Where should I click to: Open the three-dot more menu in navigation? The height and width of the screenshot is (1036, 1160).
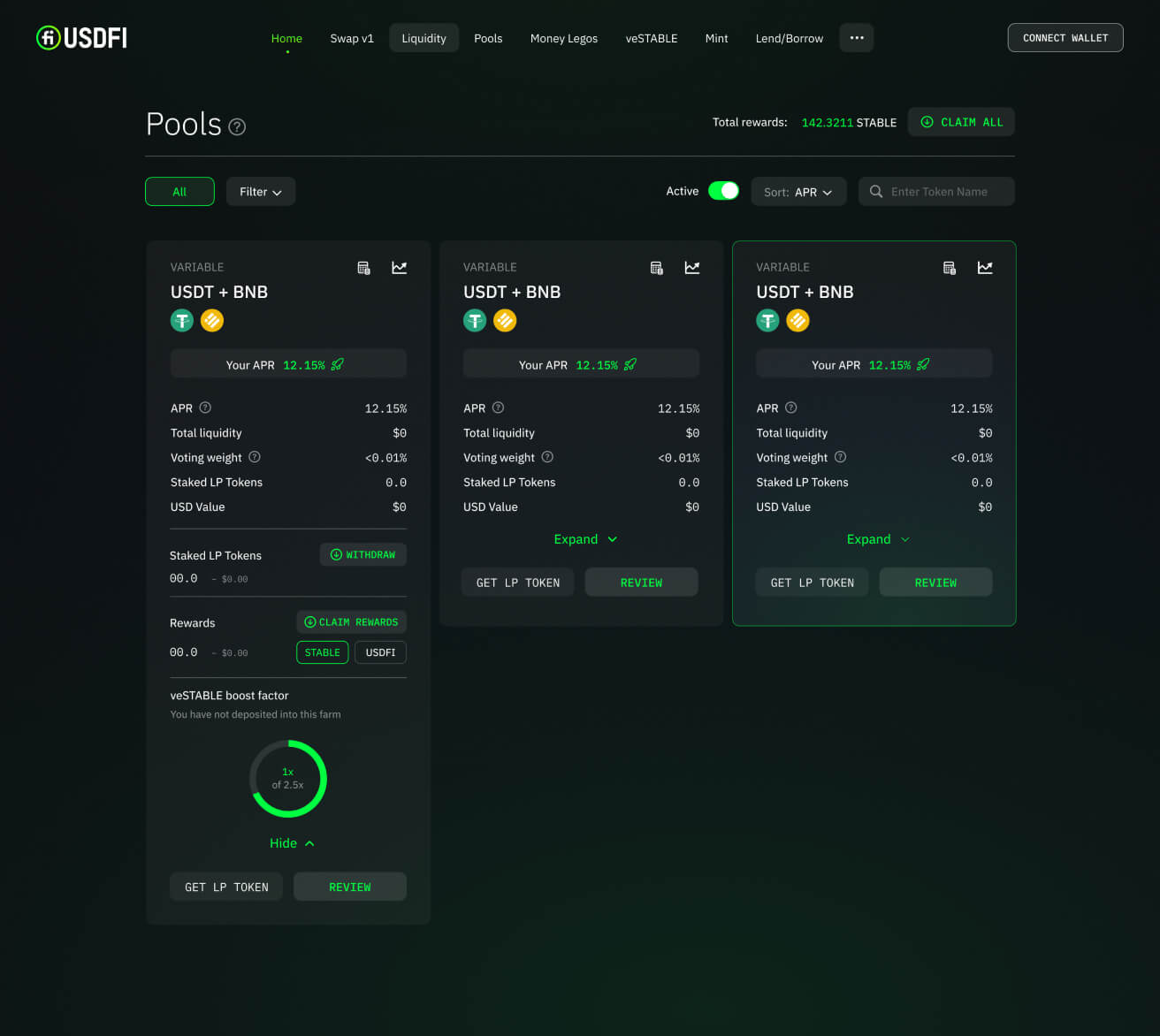tap(857, 38)
